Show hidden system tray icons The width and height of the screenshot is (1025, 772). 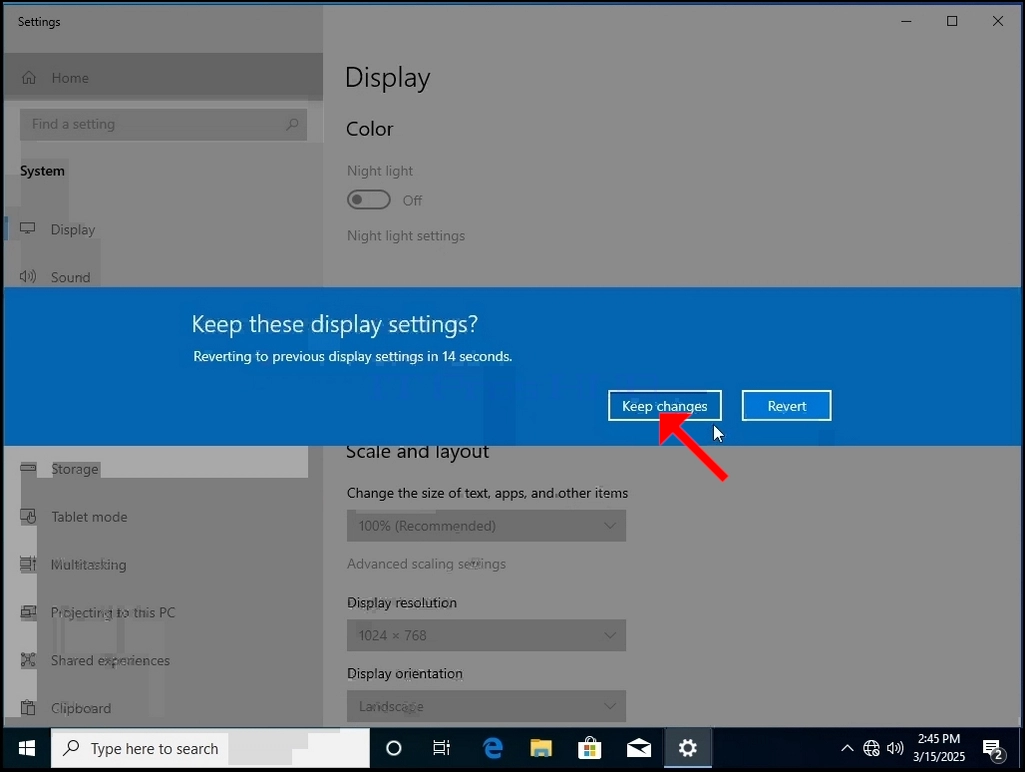tap(847, 748)
